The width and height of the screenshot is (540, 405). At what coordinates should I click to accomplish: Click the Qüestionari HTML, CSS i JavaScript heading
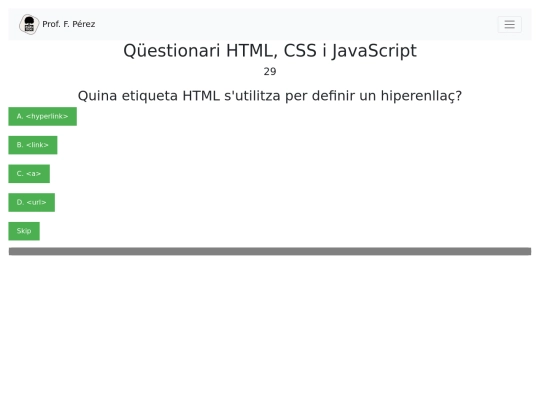tap(270, 51)
